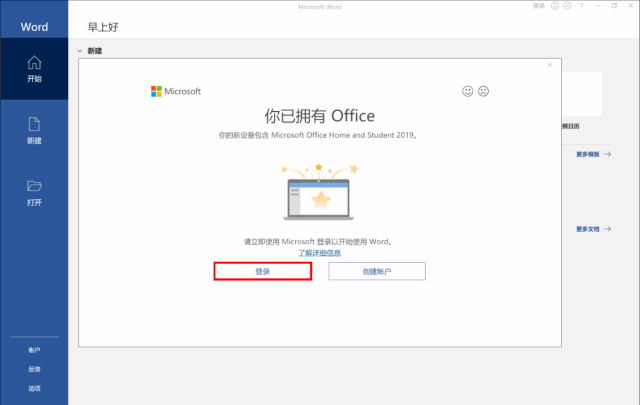Viewport: 640px width, 405px height.
Task: Click 登录 sign-in in the title bar
Action: coord(539,6)
